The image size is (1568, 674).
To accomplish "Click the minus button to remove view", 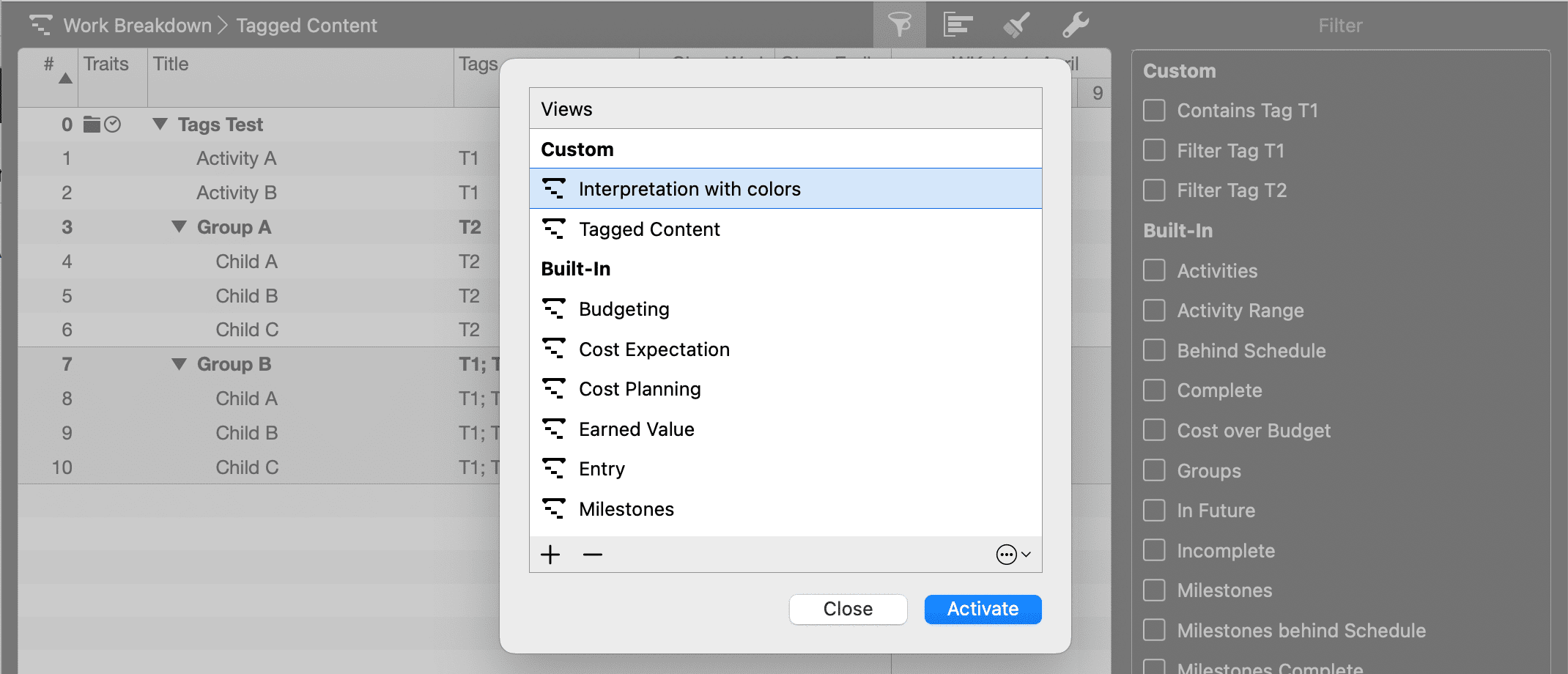I will click(x=593, y=555).
